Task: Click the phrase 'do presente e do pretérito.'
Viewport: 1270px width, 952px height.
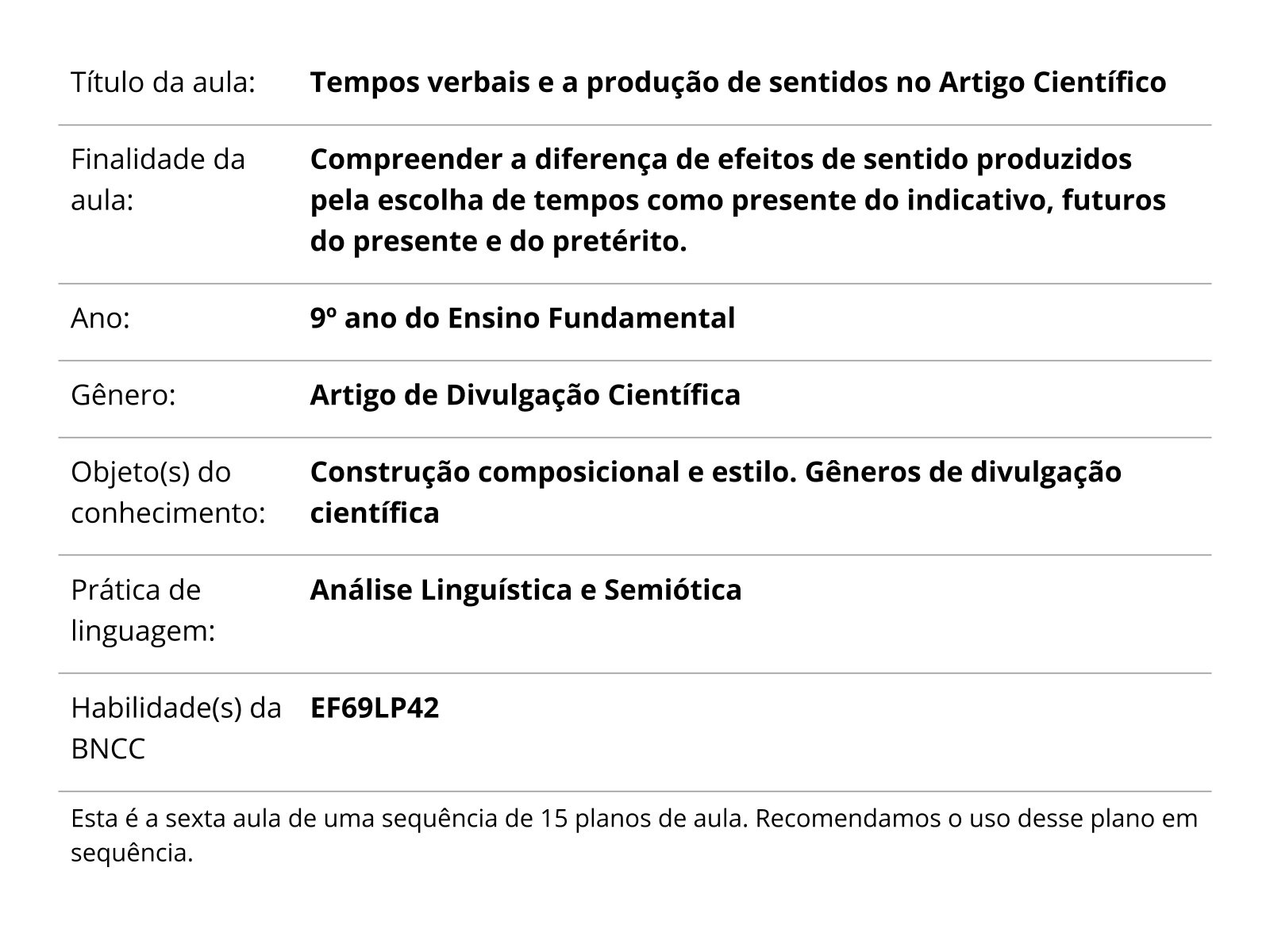Action: coord(498,241)
